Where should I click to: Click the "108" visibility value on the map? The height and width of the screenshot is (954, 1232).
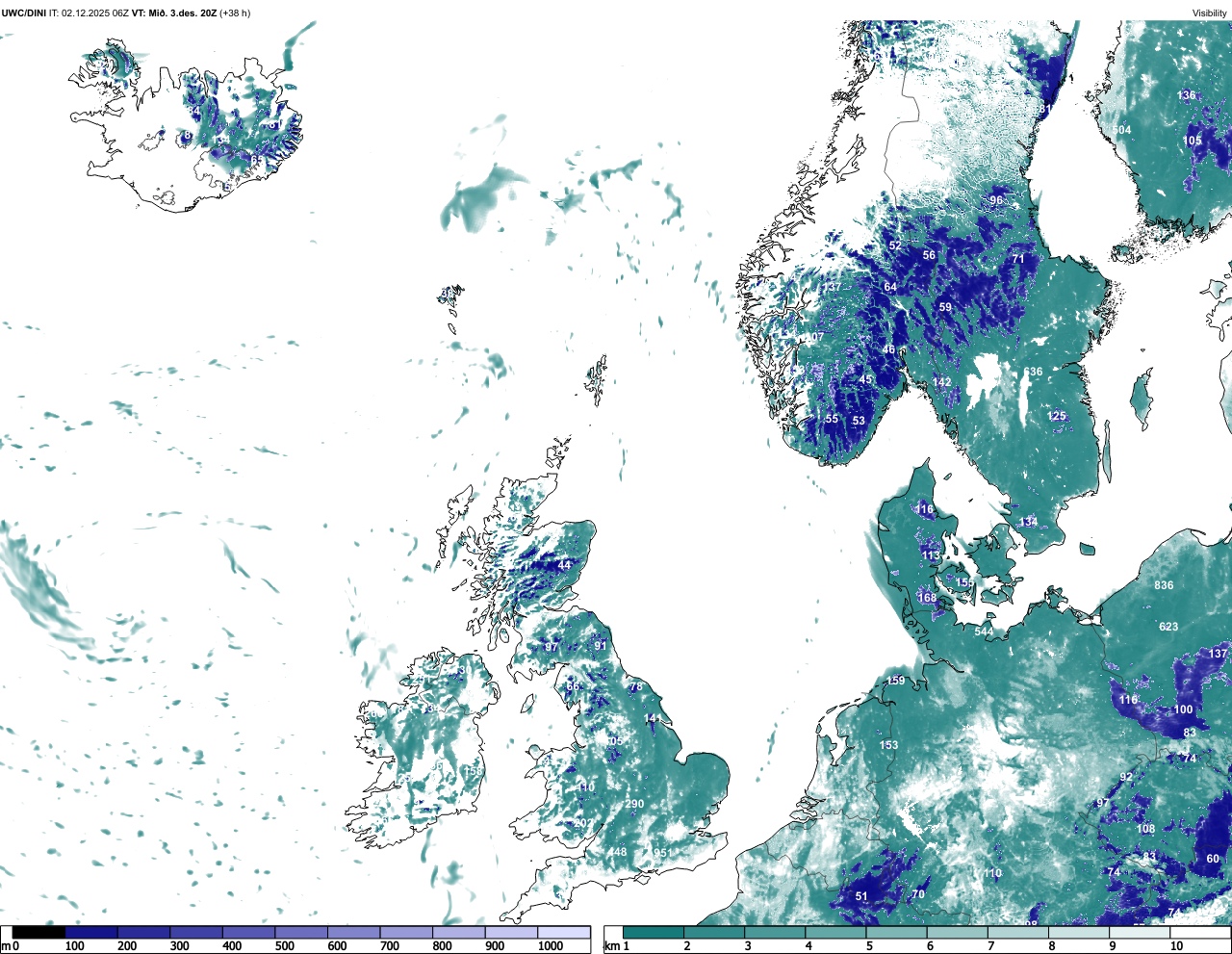[1145, 829]
